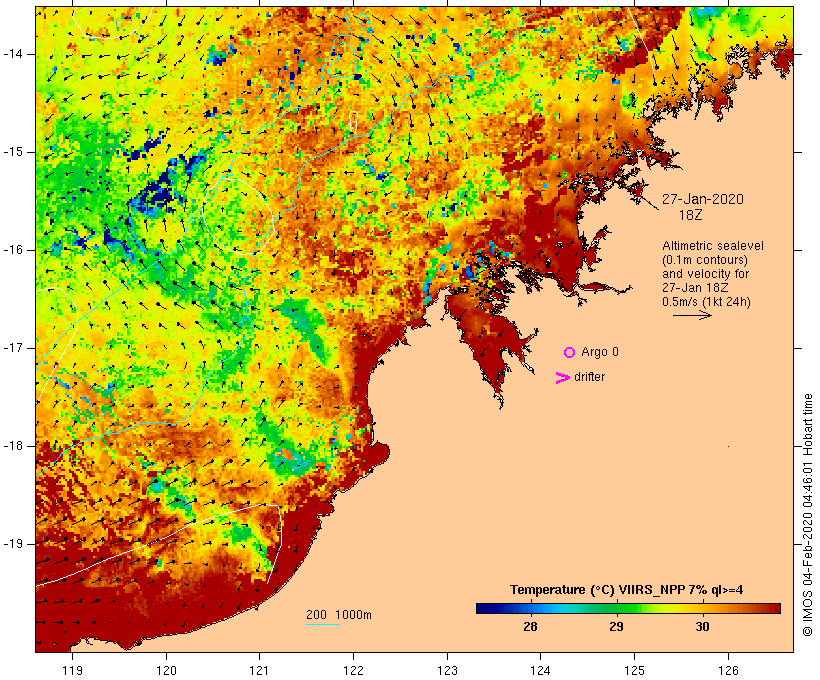Click the 121 longitude axis label
The width and height of the screenshot is (820, 680).
click(259, 670)
